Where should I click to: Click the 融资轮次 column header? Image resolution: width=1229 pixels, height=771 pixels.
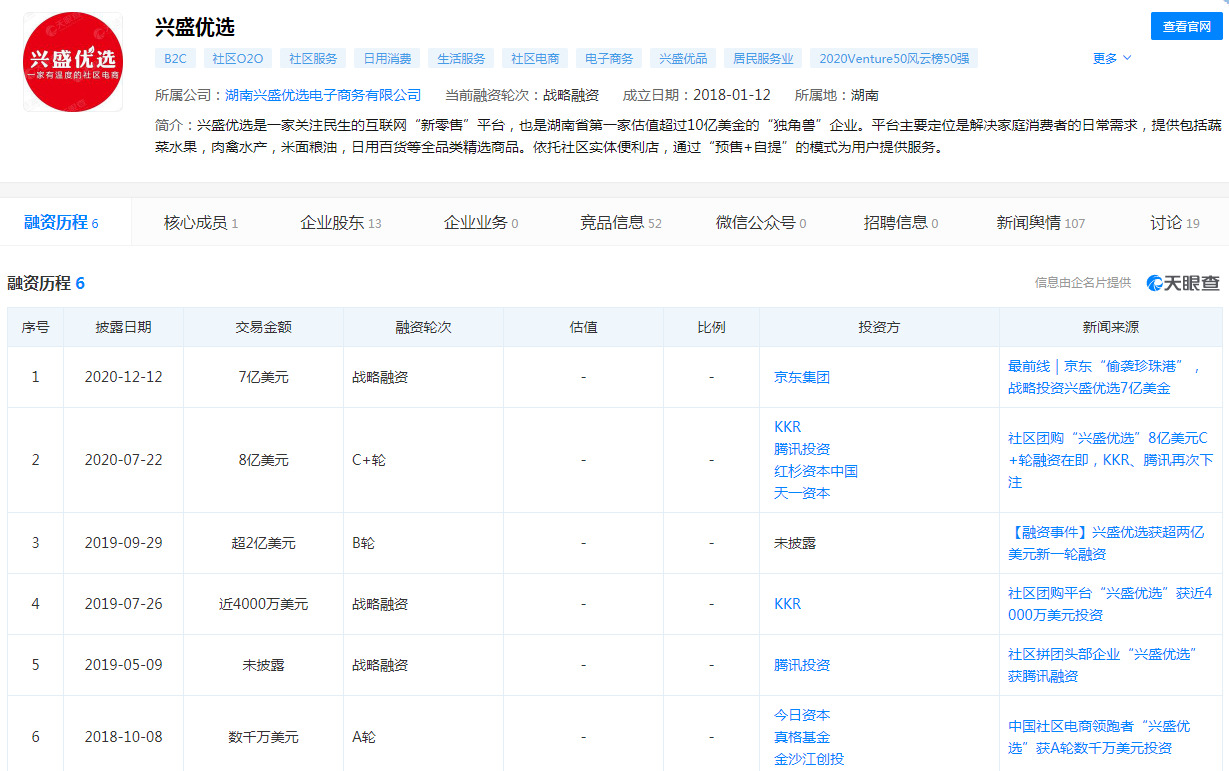[423, 327]
